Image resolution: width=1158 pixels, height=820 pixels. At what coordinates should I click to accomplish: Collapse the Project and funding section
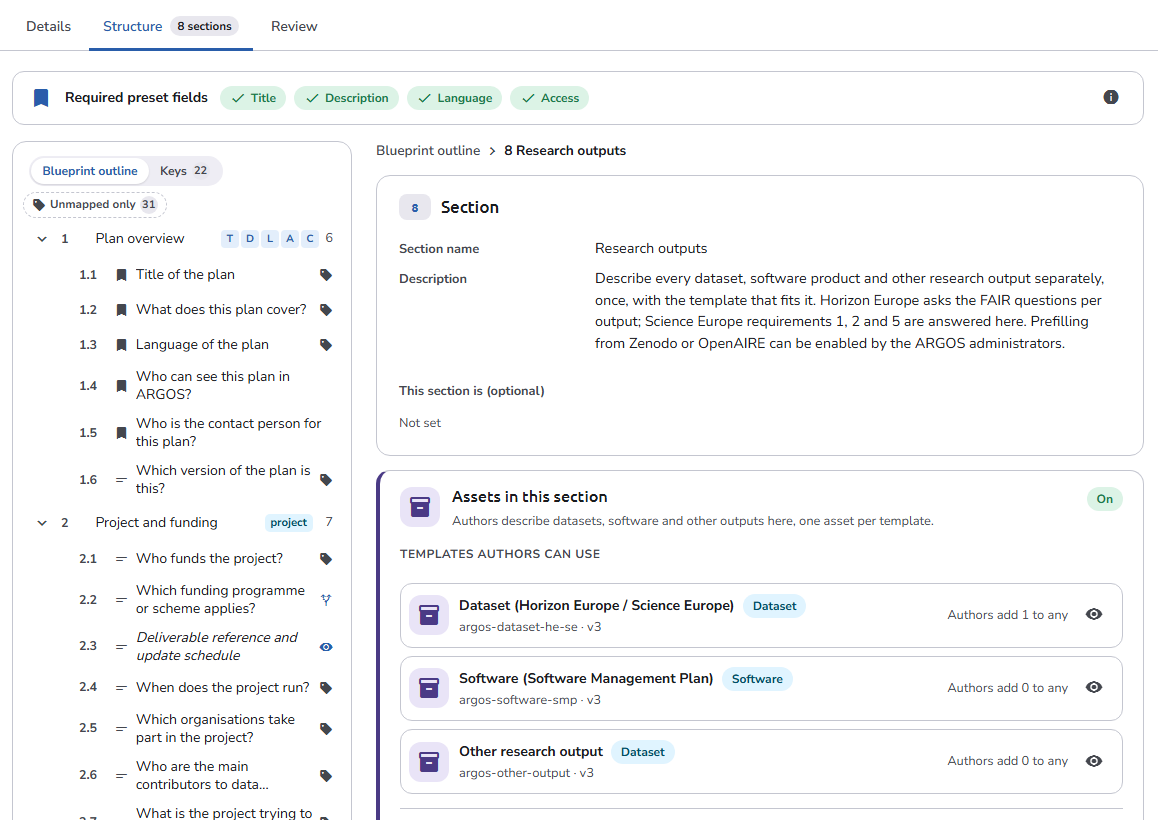[x=42, y=523]
